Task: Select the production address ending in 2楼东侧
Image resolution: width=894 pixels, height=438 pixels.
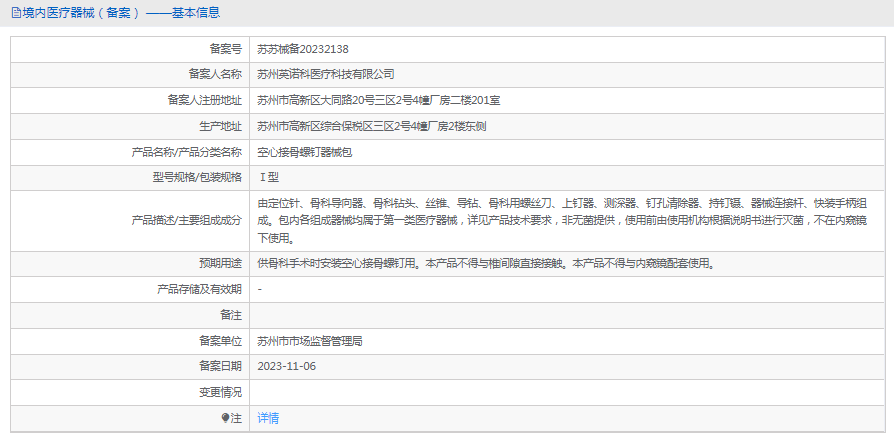Action: [x=372, y=126]
